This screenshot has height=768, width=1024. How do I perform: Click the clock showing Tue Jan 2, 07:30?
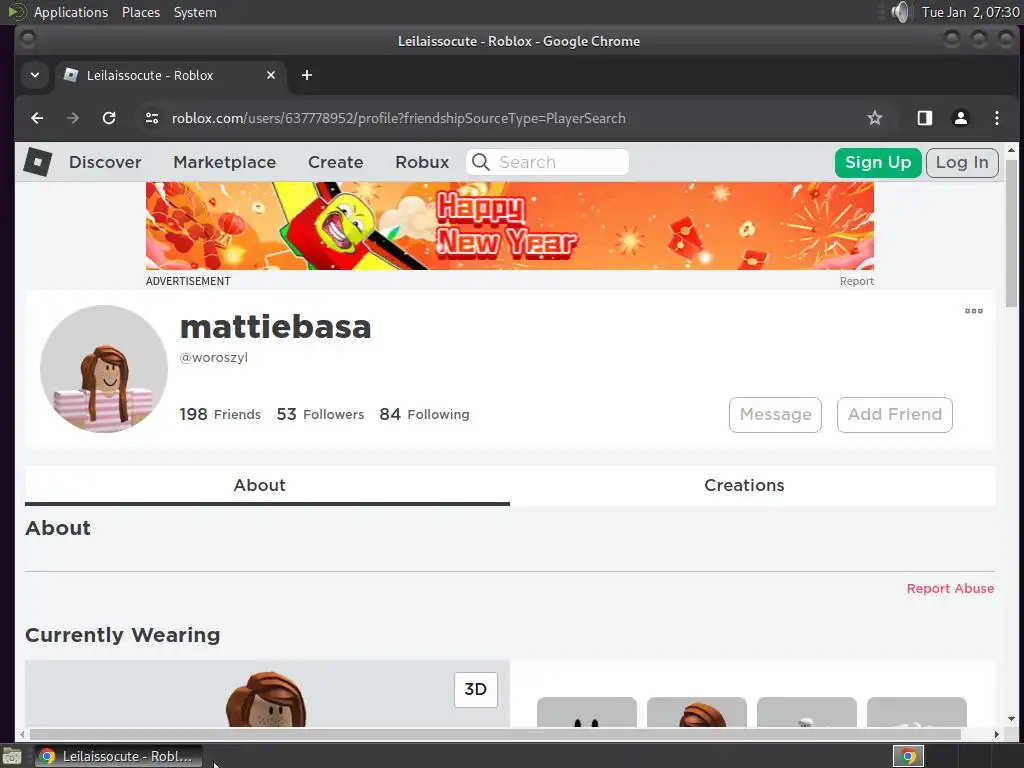click(x=970, y=12)
